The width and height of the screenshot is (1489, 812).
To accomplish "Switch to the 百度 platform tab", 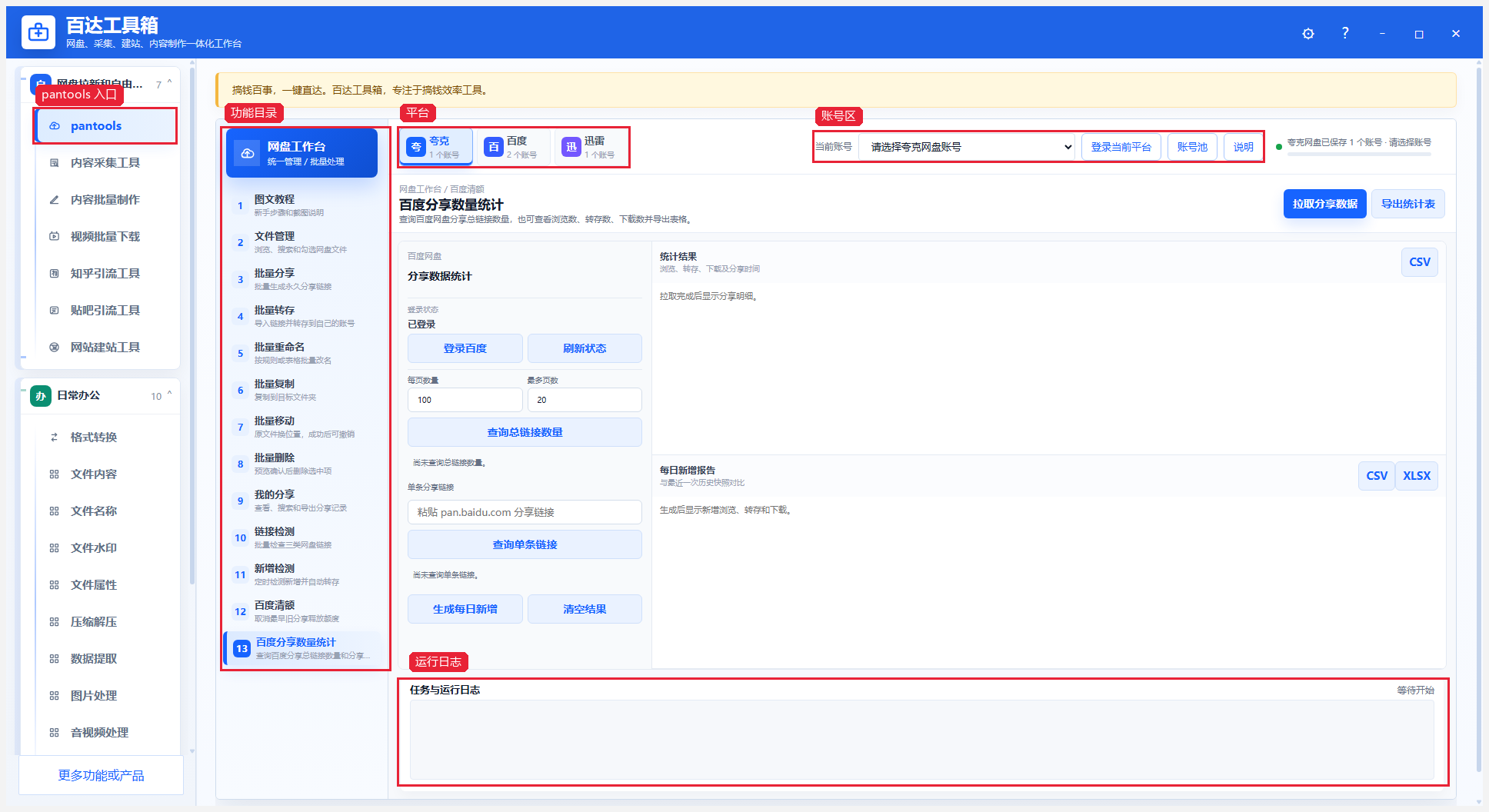I will (x=514, y=147).
